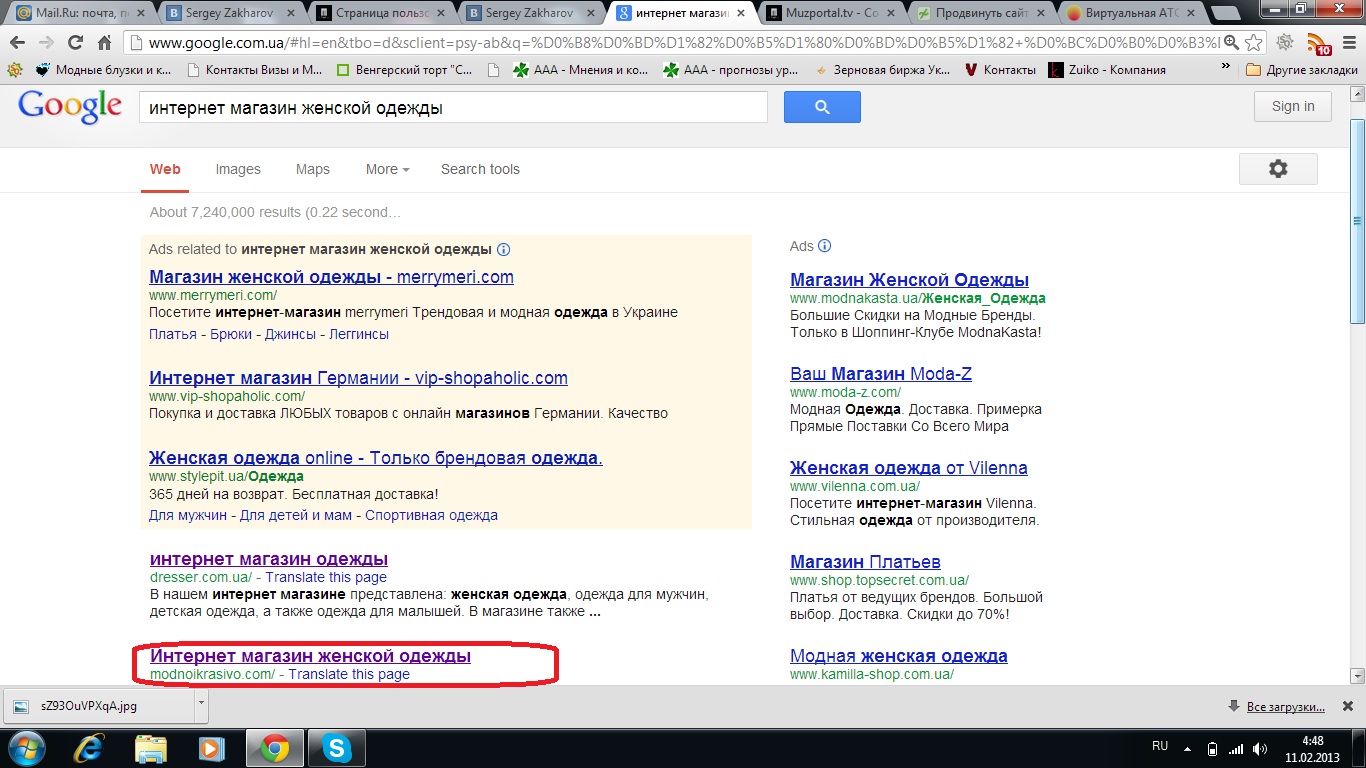Click 'Translate this page' for dresser.com.ua
The image size is (1366, 768).
point(326,577)
